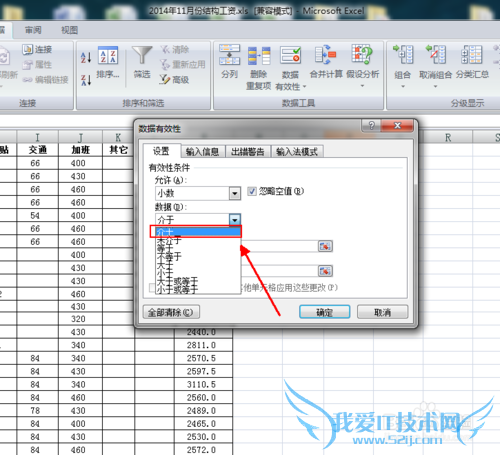Click the second range selector icon
The width and height of the screenshot is (500, 455).
(x=325, y=271)
